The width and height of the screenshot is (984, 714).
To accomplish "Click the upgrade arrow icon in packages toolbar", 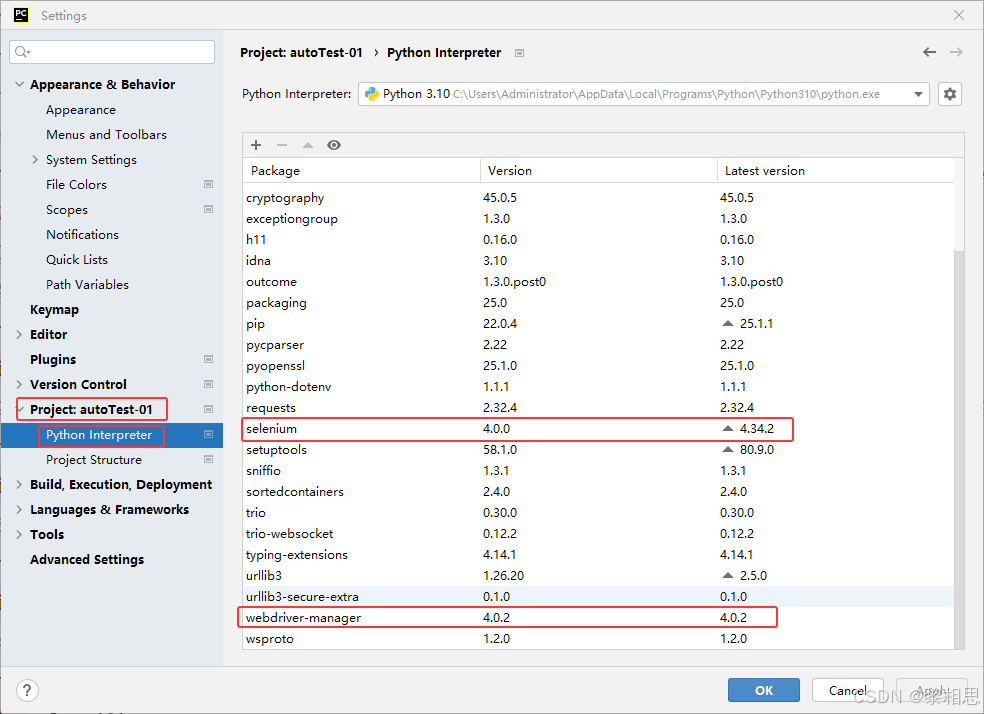I will pyautogui.click(x=308, y=145).
